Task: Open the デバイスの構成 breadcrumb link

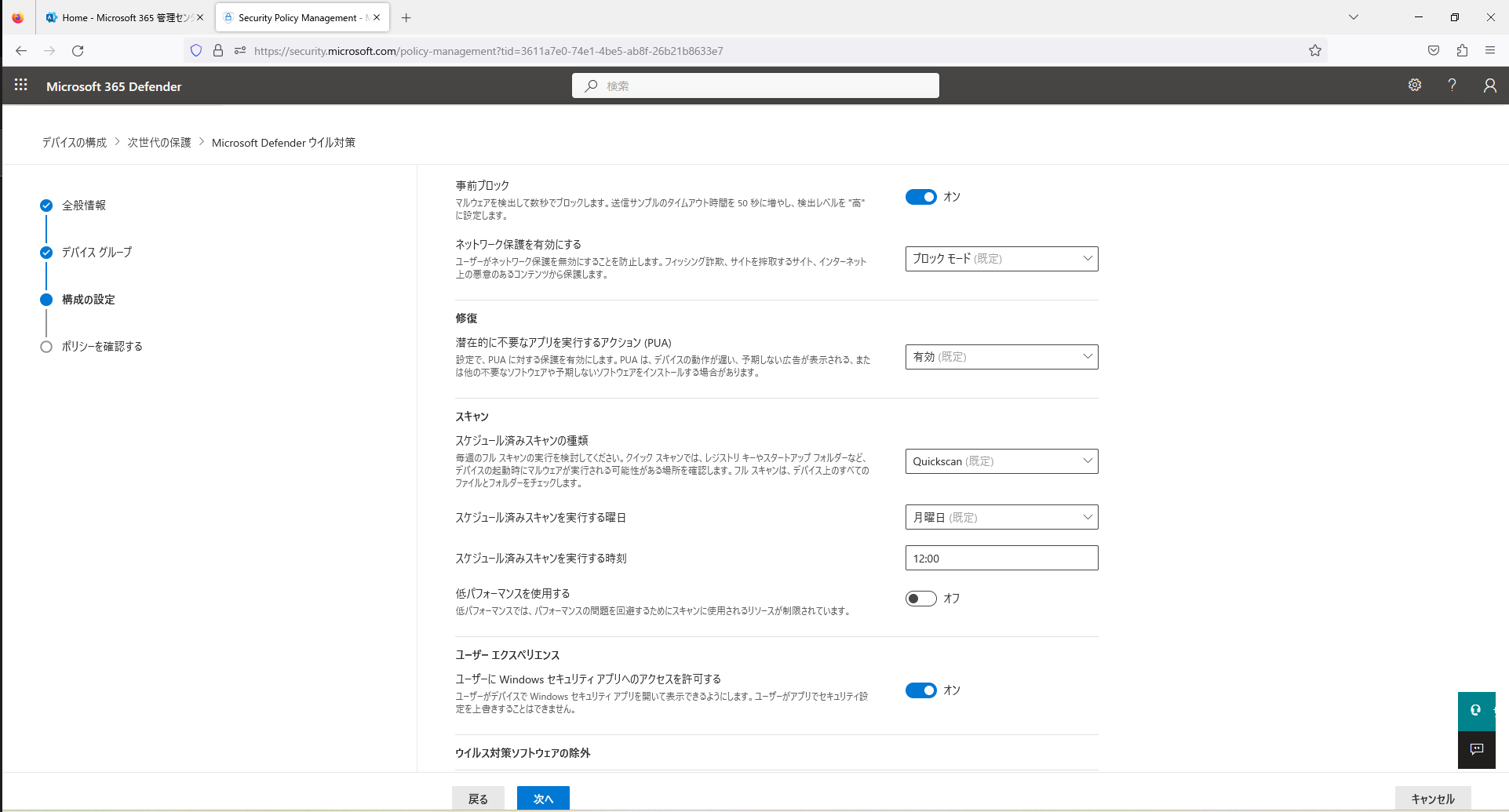Action: pos(75,142)
